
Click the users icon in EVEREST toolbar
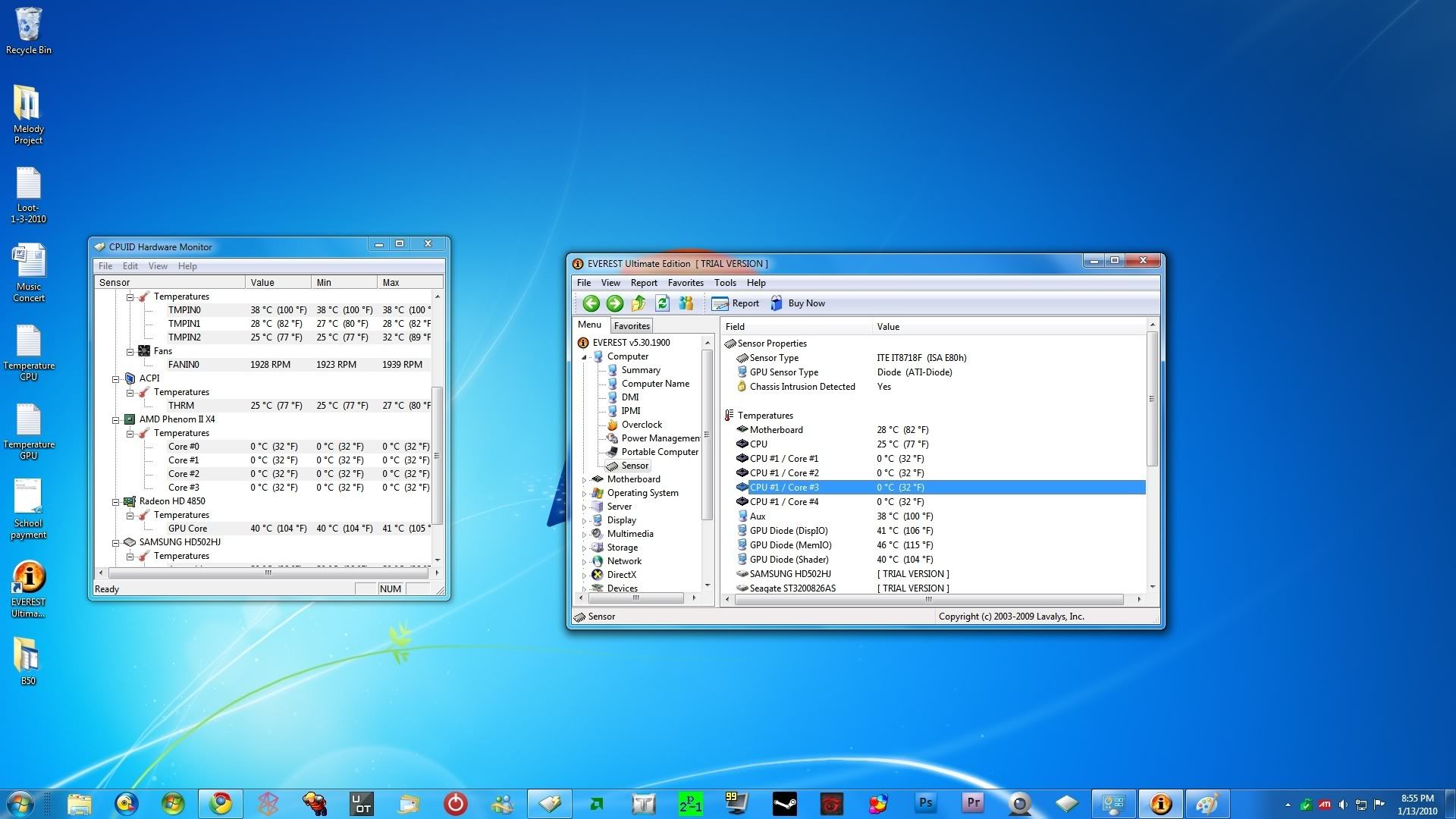pos(686,303)
